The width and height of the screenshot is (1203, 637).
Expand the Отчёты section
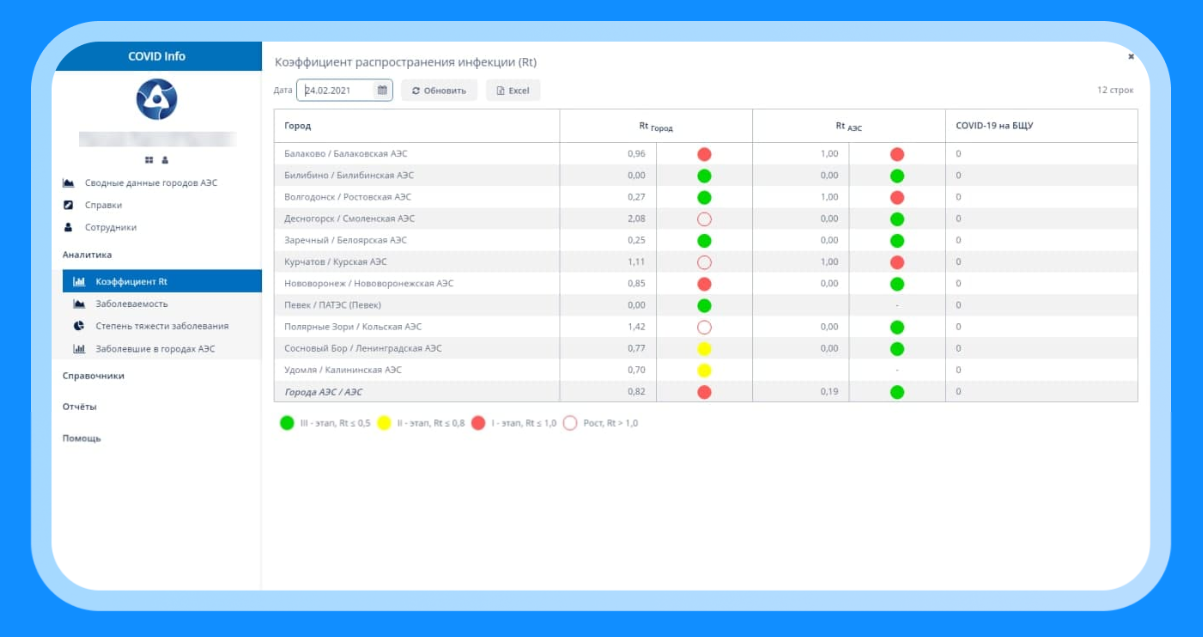point(79,407)
